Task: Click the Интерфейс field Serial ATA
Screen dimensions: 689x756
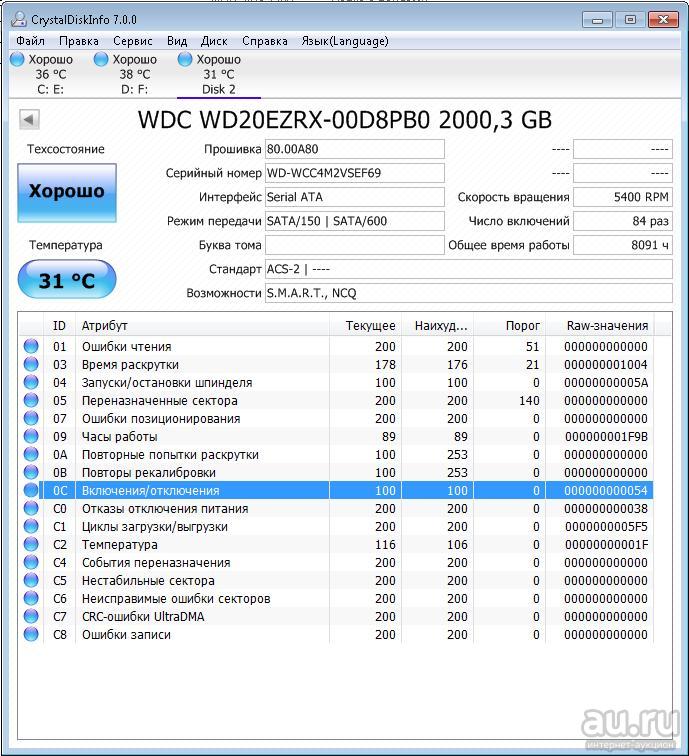Action: [354, 197]
